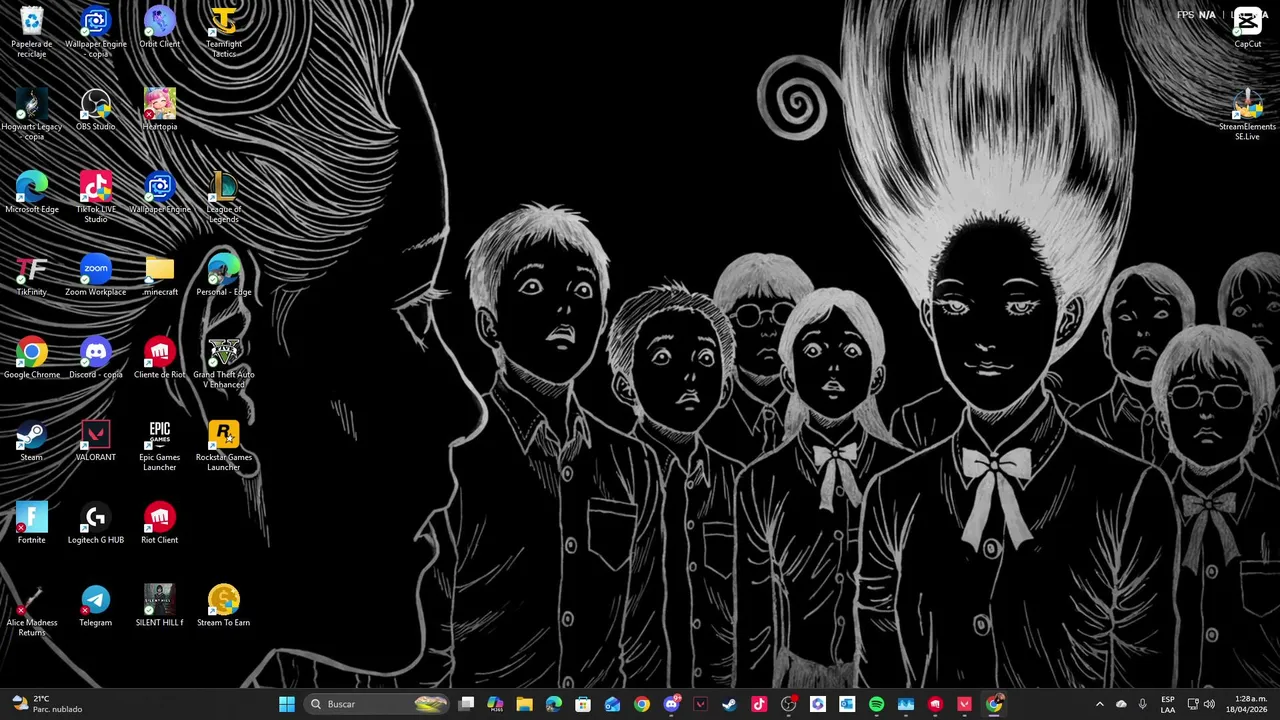1280x720 pixels.
Task: Open the Telegram desktop icon
Action: pos(96,607)
